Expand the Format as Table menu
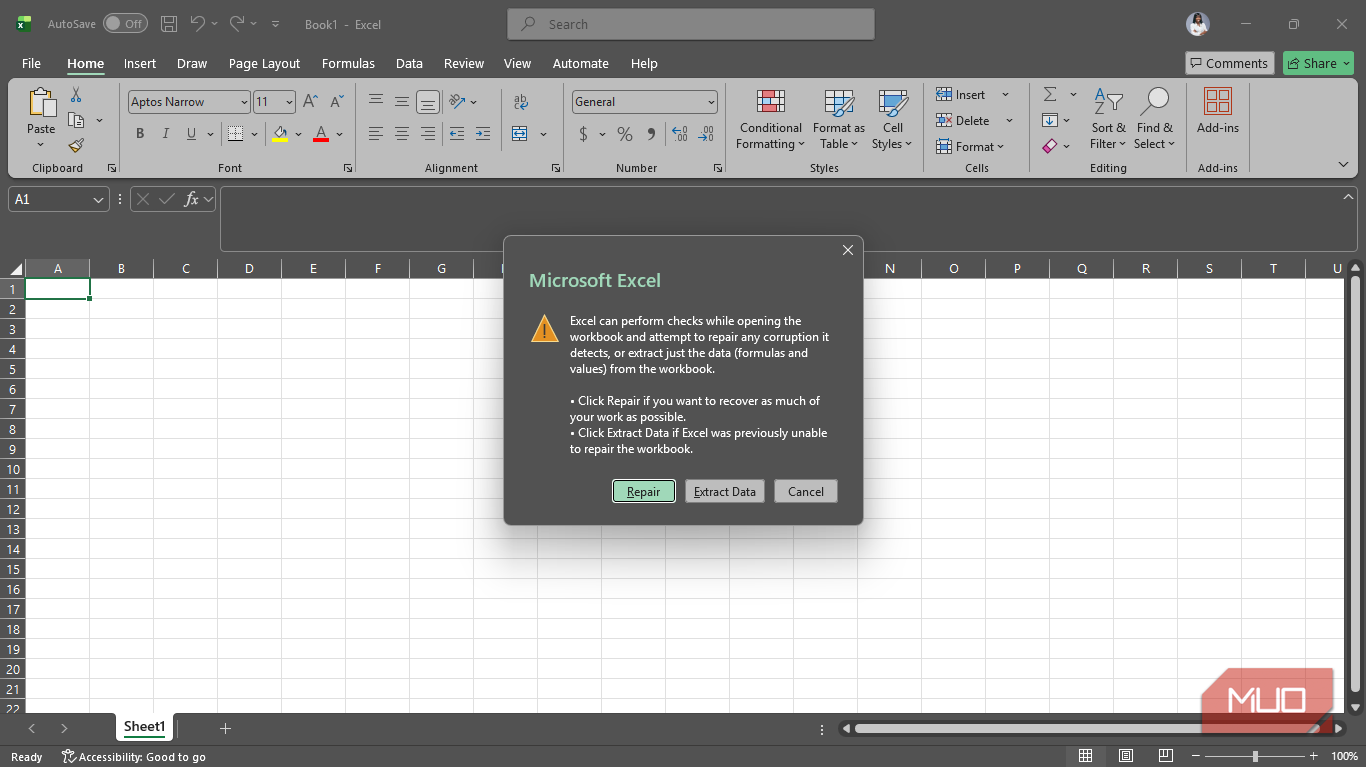The height and width of the screenshot is (768, 1366). [839, 120]
